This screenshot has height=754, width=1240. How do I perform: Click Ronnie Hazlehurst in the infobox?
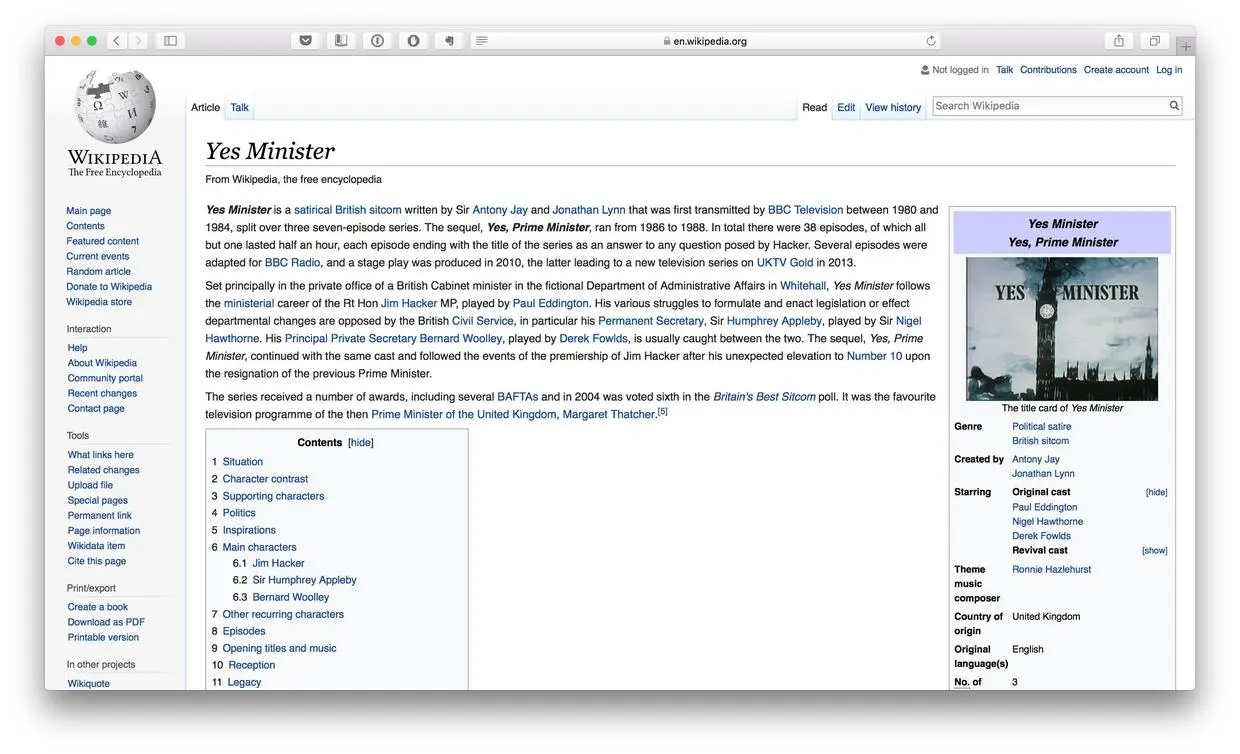(1051, 570)
